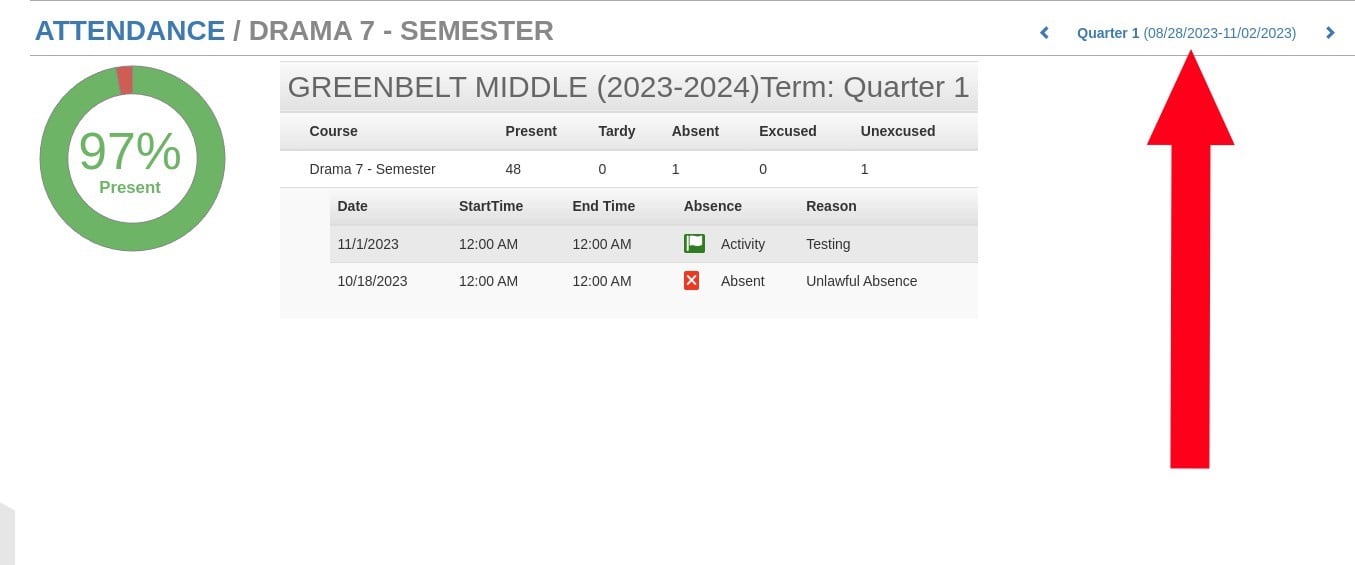Click the 97% Present donut chart

[131, 159]
